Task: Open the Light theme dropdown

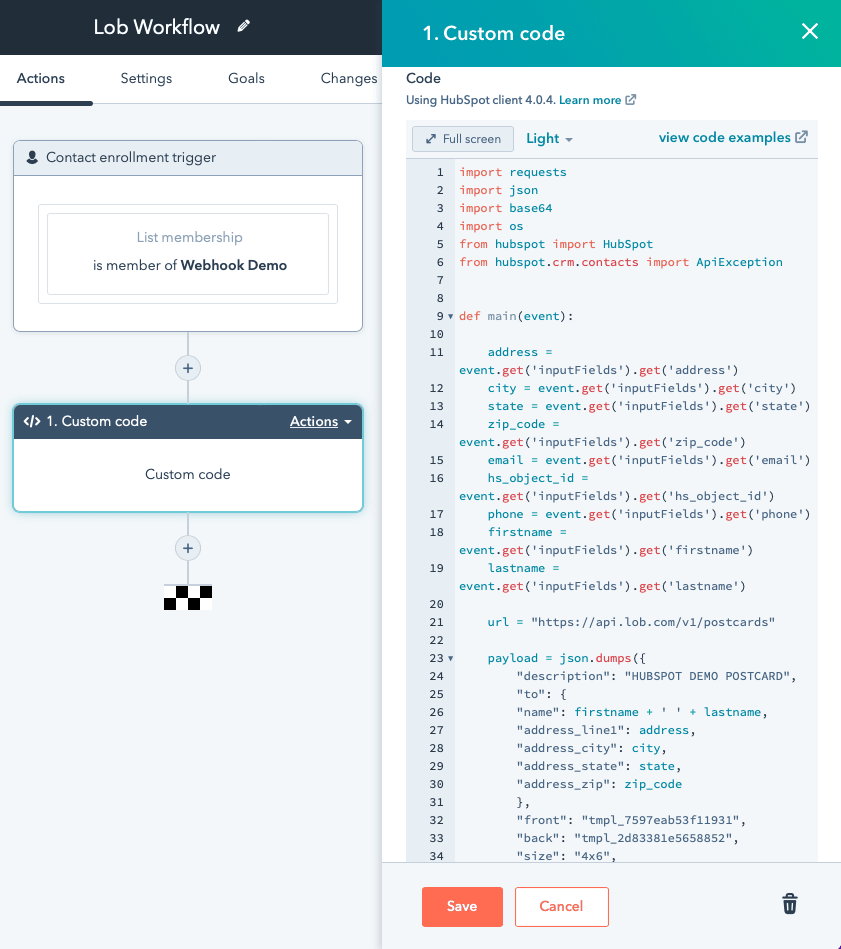Action: click(x=549, y=139)
